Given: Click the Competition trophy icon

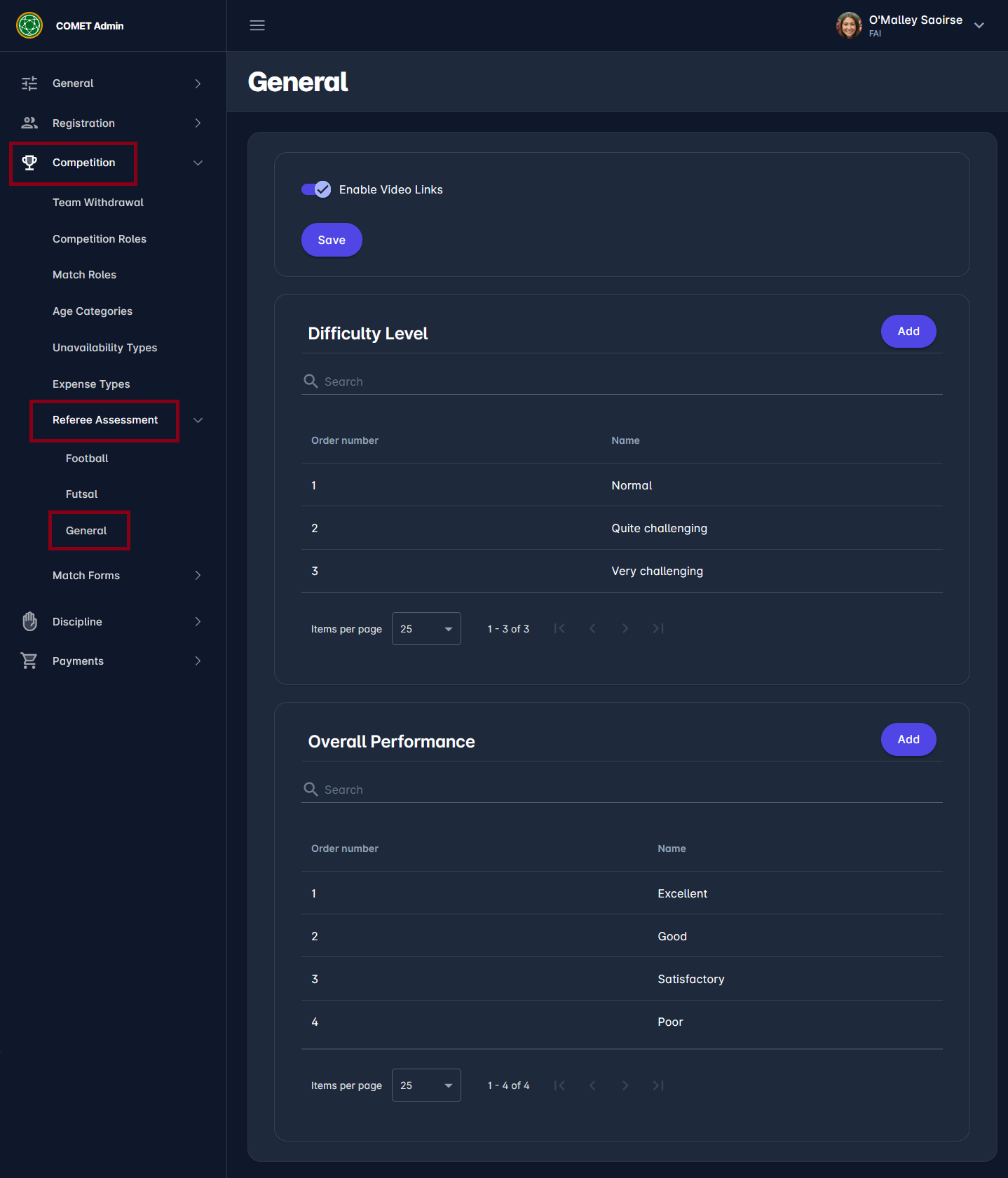Looking at the screenshot, I should 29,163.
